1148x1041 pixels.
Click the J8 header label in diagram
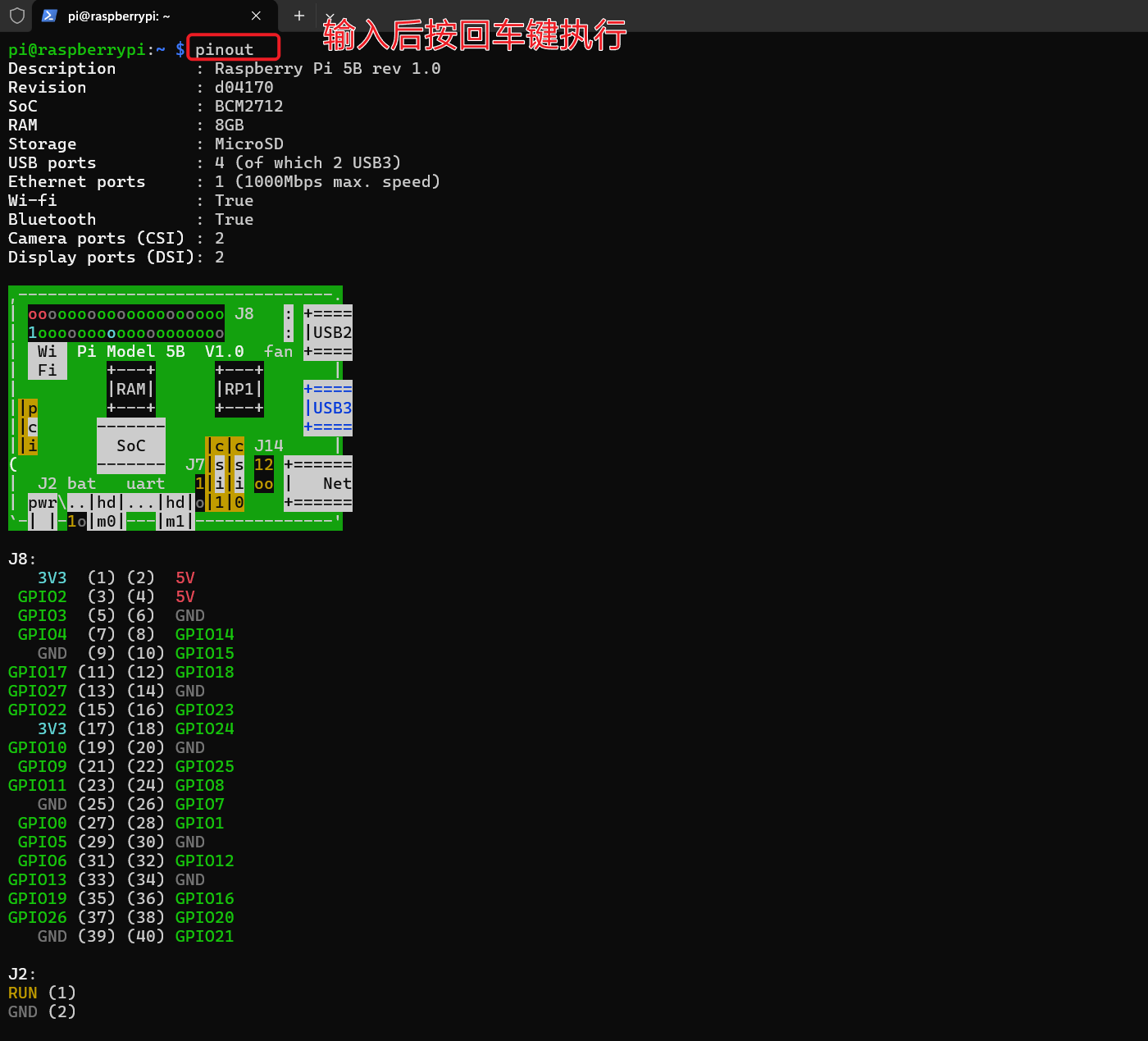coord(244,313)
